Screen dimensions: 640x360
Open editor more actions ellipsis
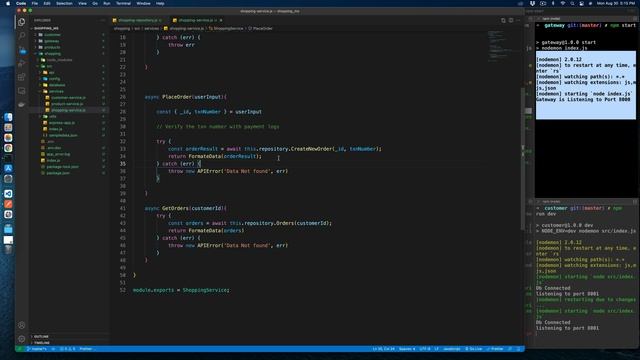(518, 20)
